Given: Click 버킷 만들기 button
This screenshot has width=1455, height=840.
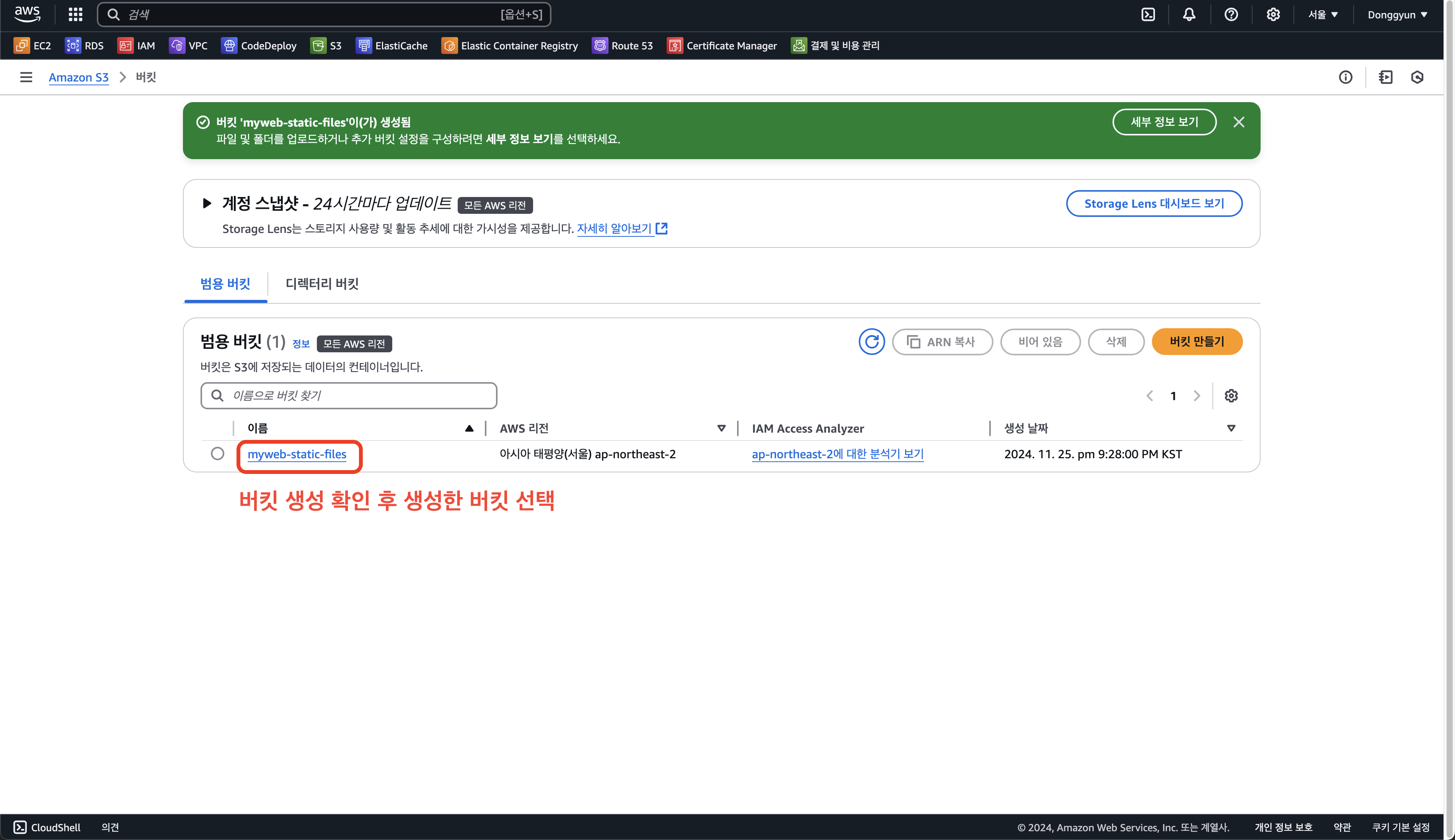Looking at the screenshot, I should click(x=1197, y=342).
